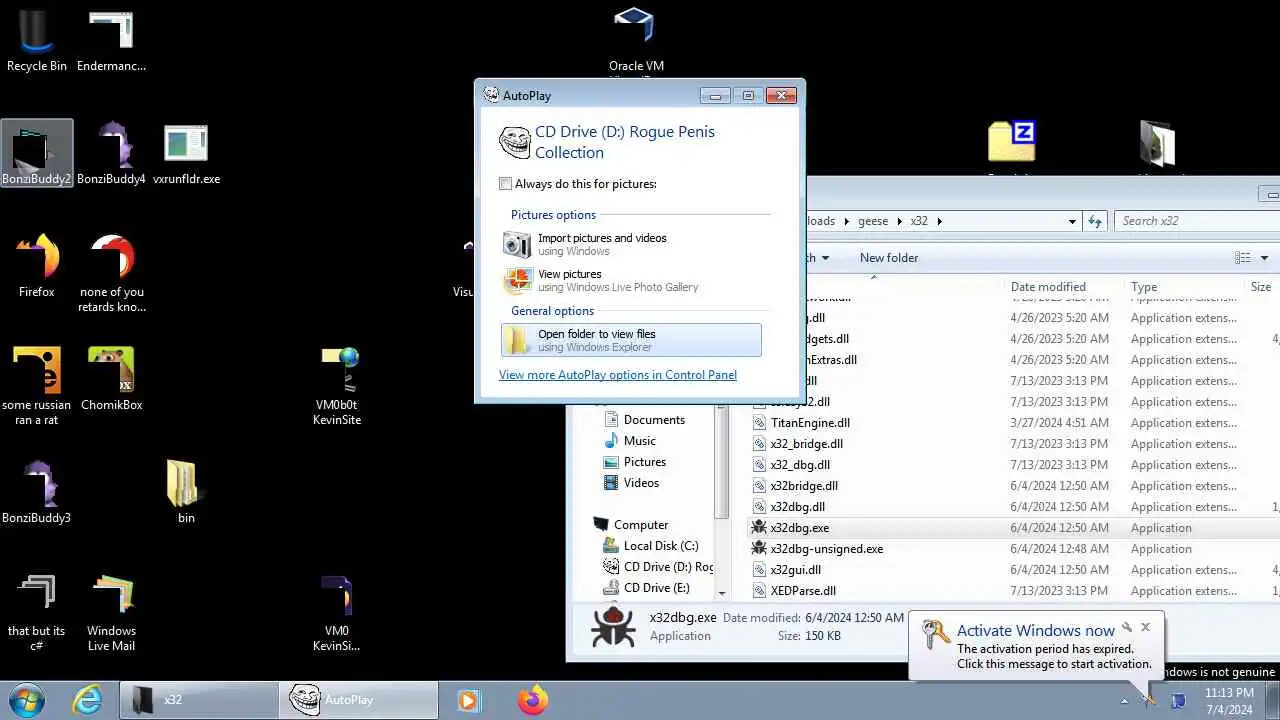Sort by Size column header
Image resolution: width=1280 pixels, height=720 pixels.
tap(1262, 287)
